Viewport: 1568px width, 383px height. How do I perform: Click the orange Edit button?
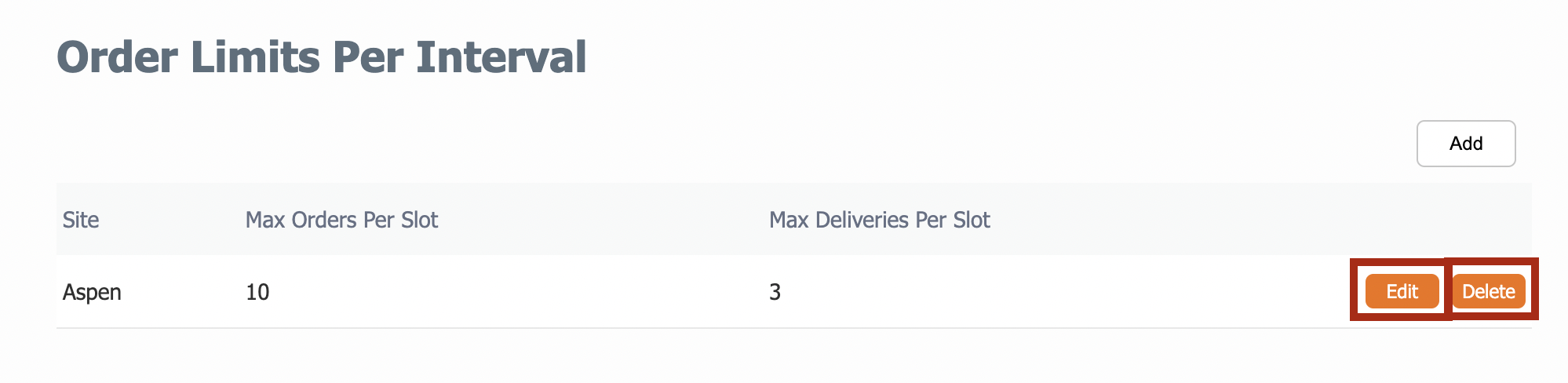pos(1402,291)
